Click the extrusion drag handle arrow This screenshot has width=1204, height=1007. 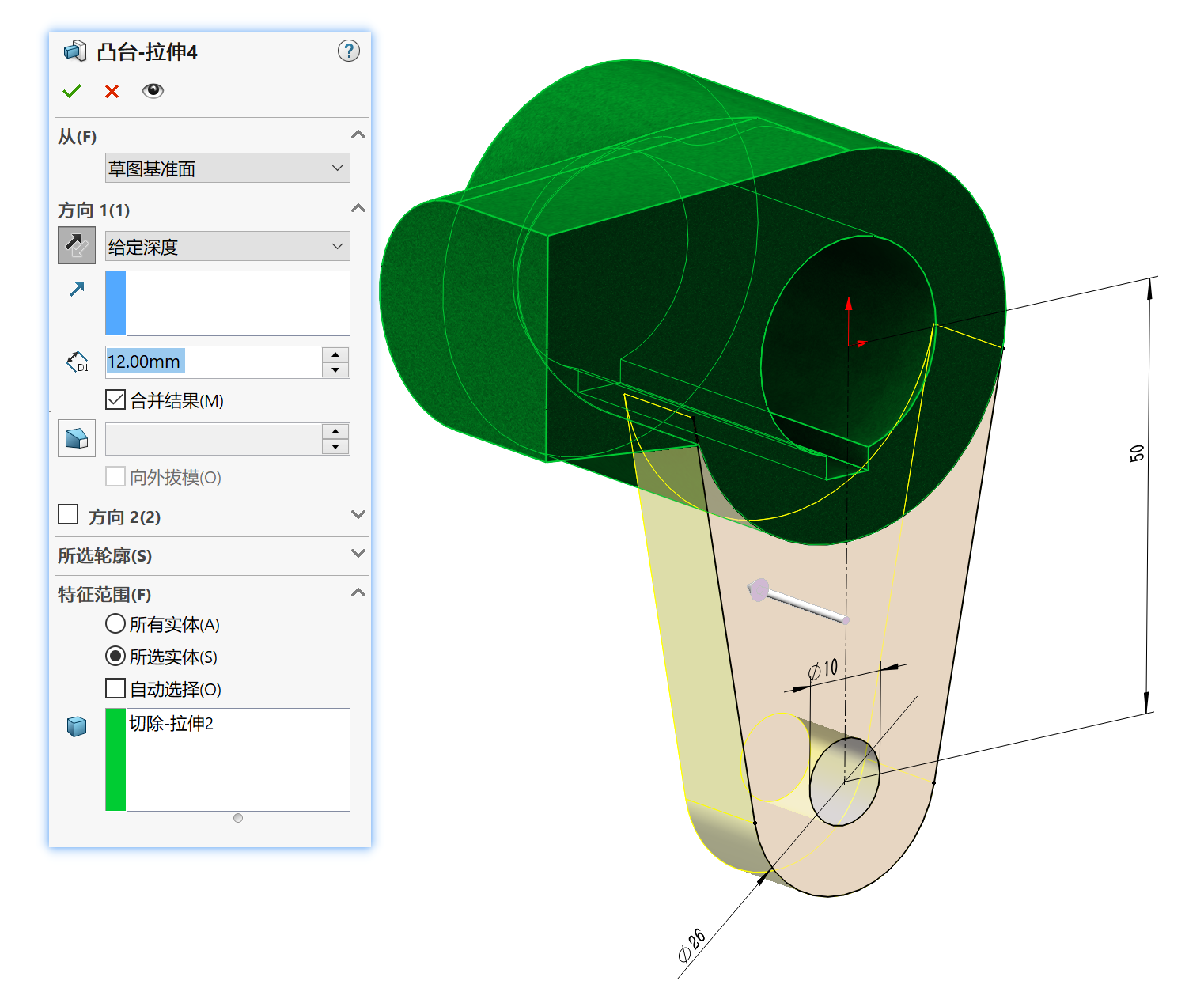(x=797, y=604)
